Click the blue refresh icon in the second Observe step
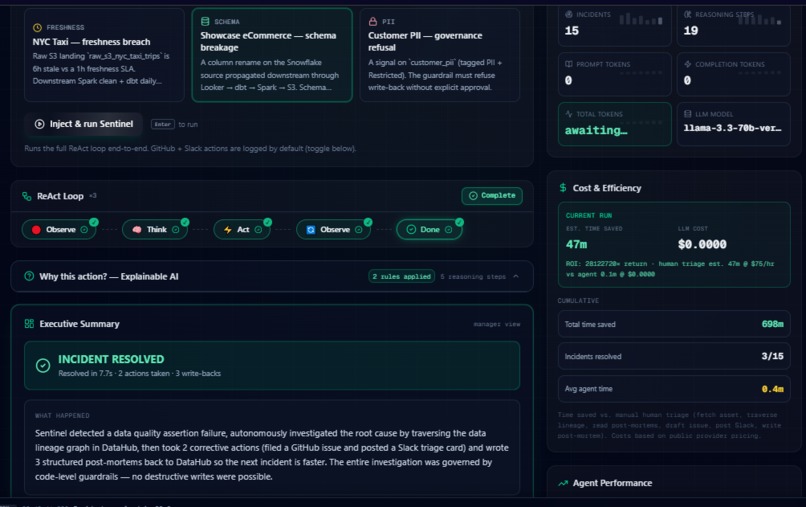806x507 pixels. pyautogui.click(x=310, y=230)
